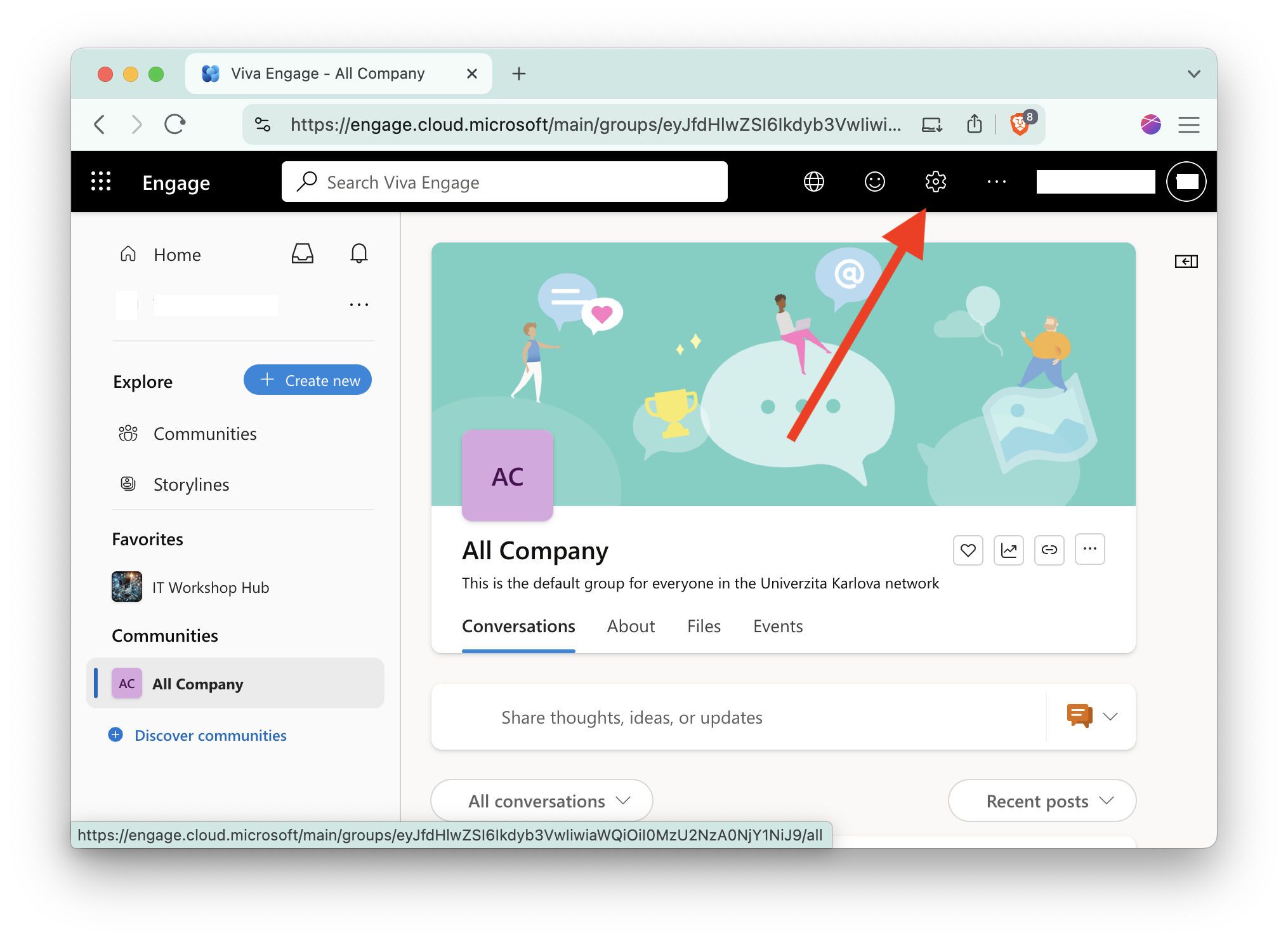Switch to the Events tab

point(778,627)
